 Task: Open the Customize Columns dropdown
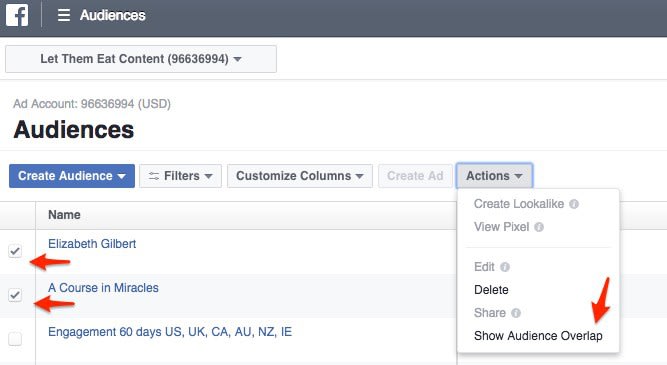click(300, 176)
